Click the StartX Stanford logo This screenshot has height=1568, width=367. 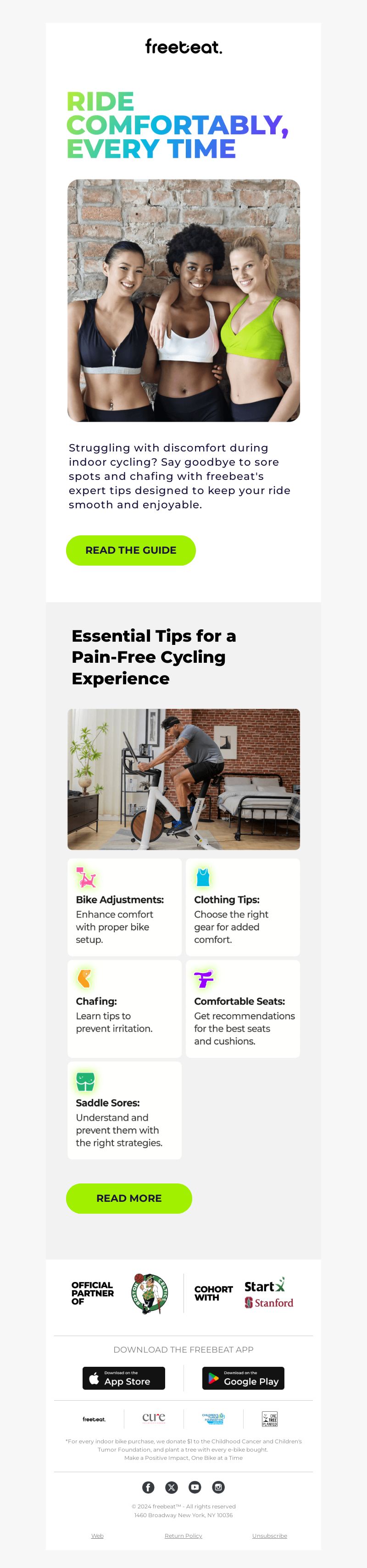[x=268, y=1293]
